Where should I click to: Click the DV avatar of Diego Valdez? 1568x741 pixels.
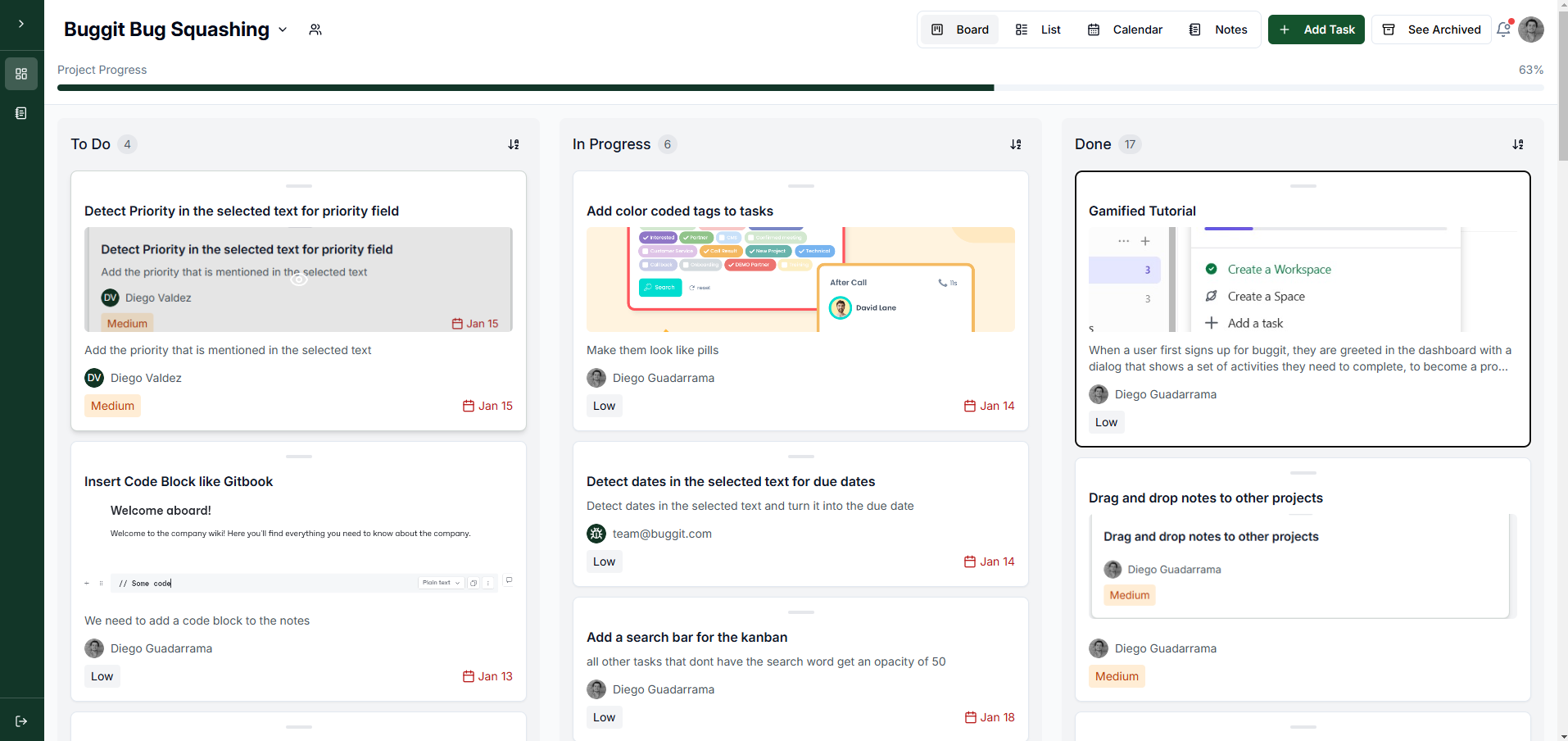click(x=94, y=378)
